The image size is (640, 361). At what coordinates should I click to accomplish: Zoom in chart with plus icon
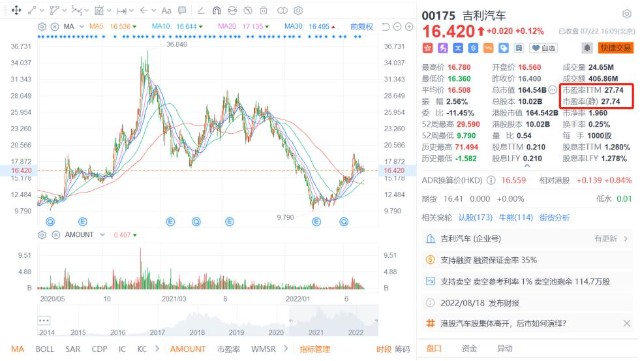409,27
